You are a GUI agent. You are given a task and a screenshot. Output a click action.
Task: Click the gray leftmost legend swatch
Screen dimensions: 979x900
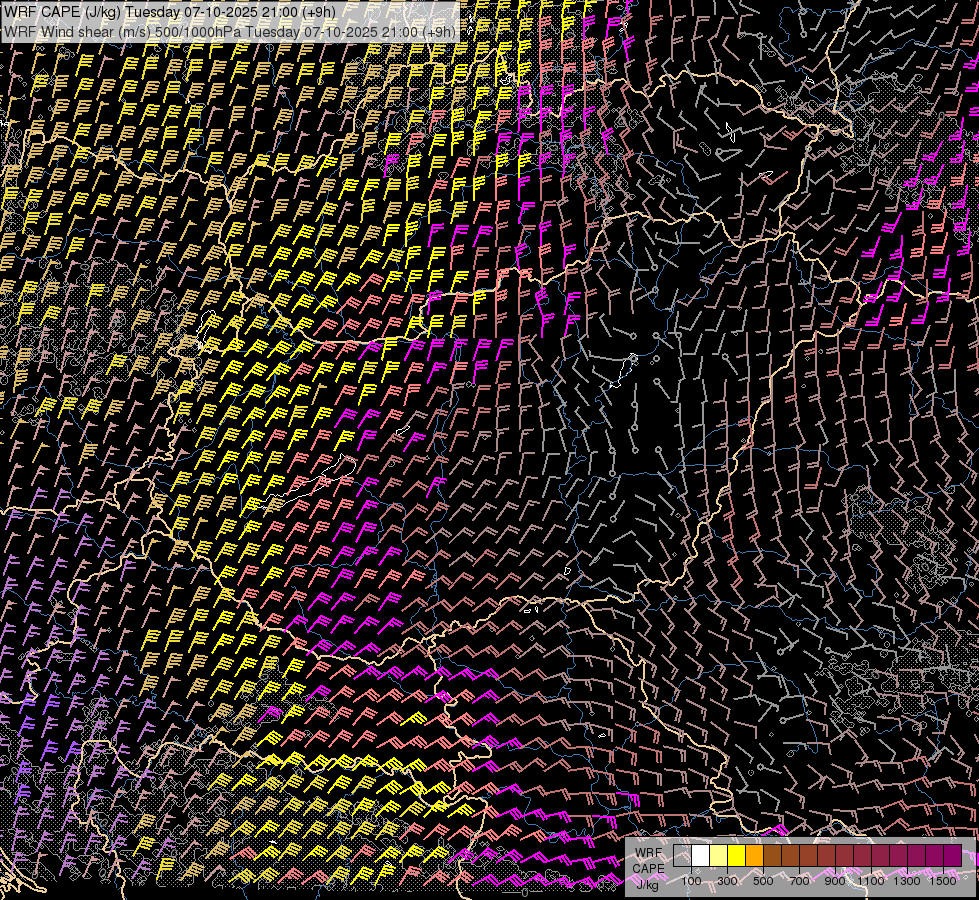(683, 856)
